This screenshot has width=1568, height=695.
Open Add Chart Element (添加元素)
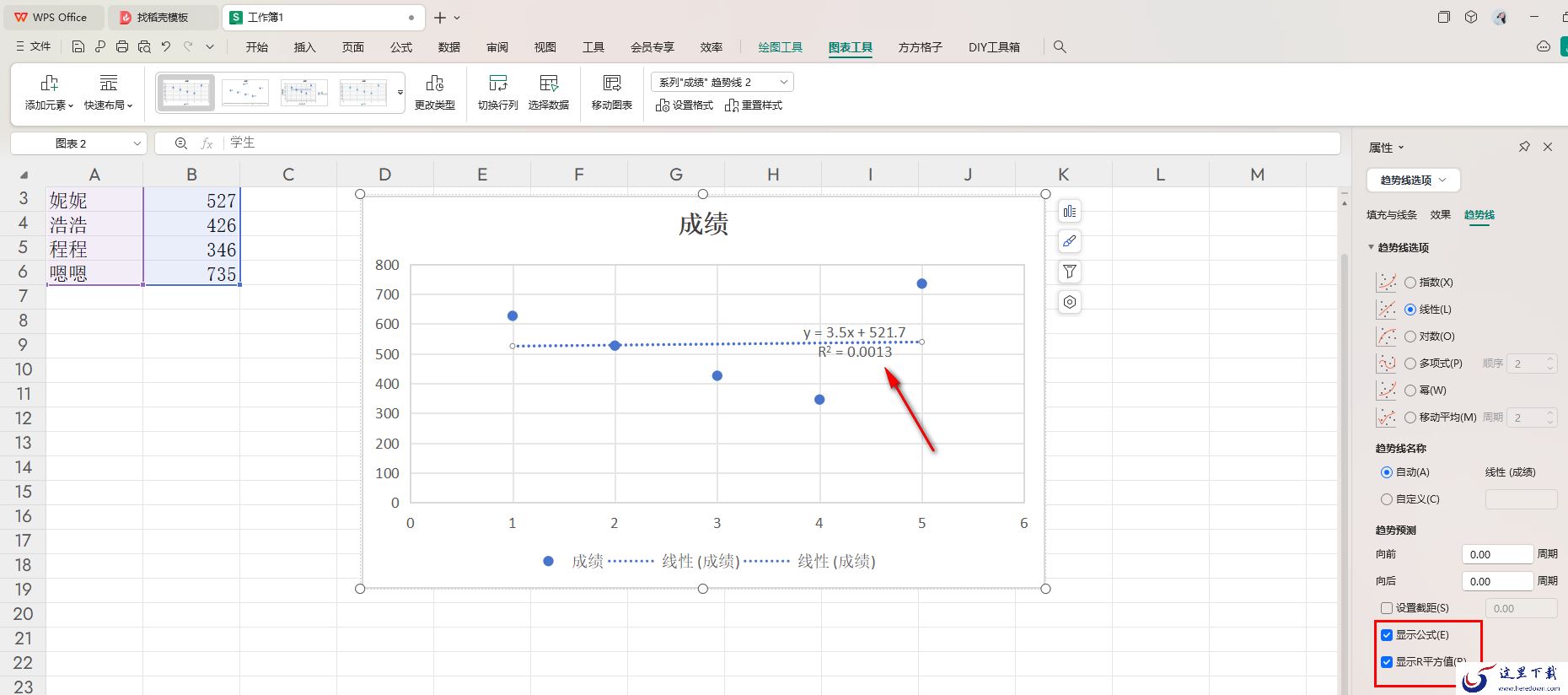click(49, 93)
